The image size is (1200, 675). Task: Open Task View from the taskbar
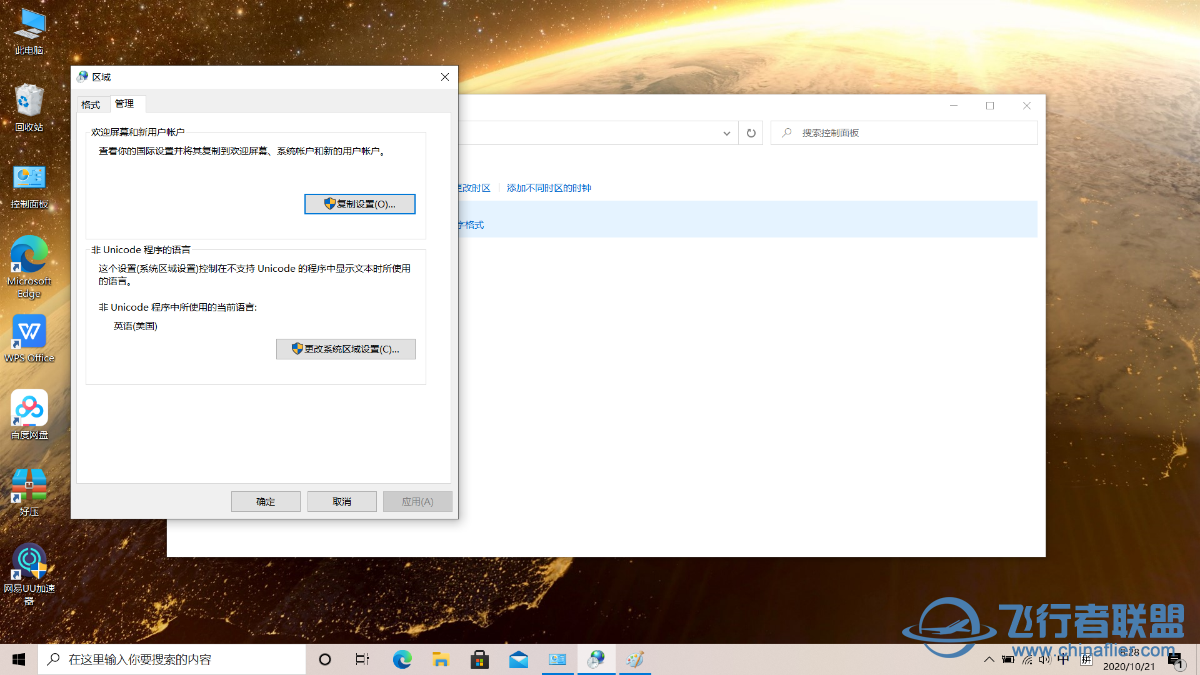point(363,659)
